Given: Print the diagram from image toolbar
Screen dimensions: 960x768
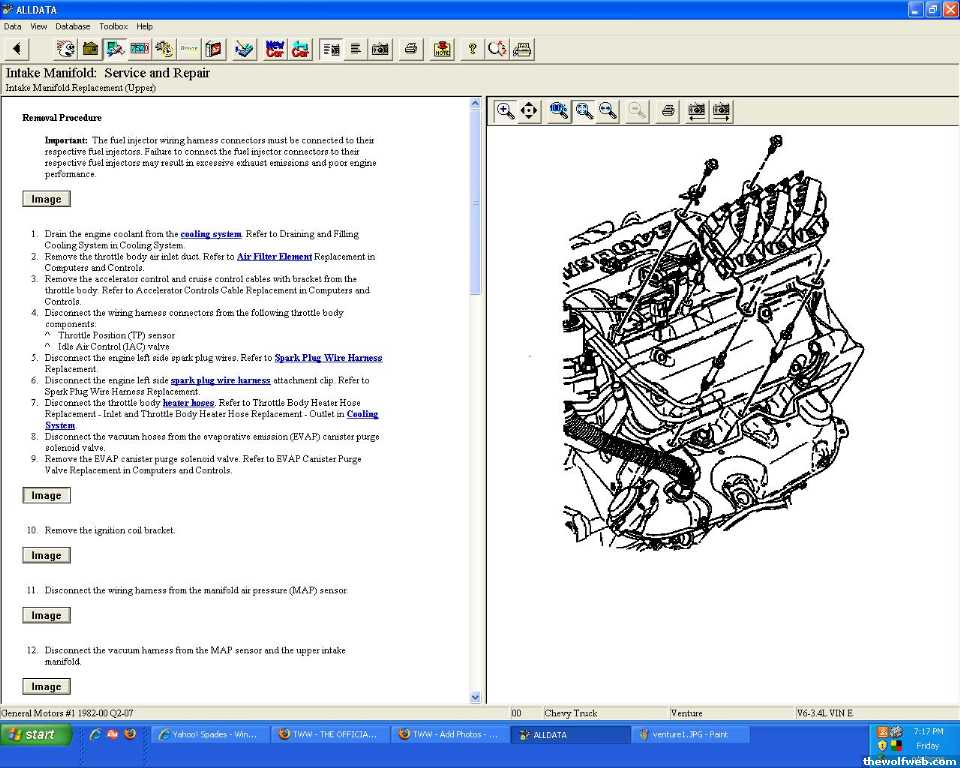Looking at the screenshot, I should [668, 111].
